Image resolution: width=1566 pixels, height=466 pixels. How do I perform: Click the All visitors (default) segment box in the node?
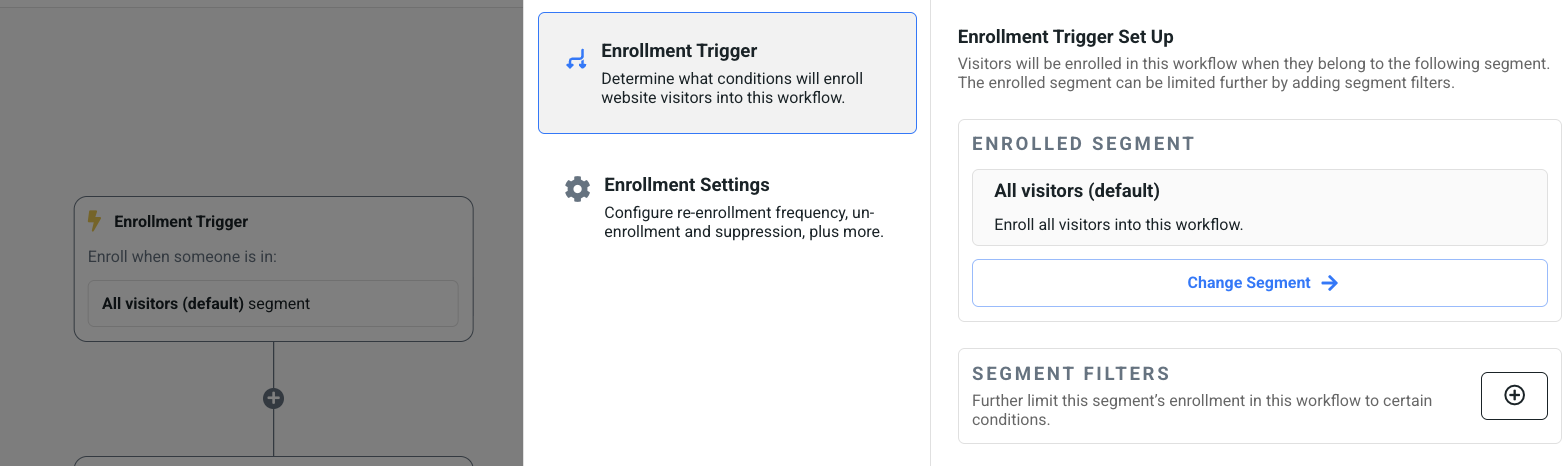coord(273,303)
